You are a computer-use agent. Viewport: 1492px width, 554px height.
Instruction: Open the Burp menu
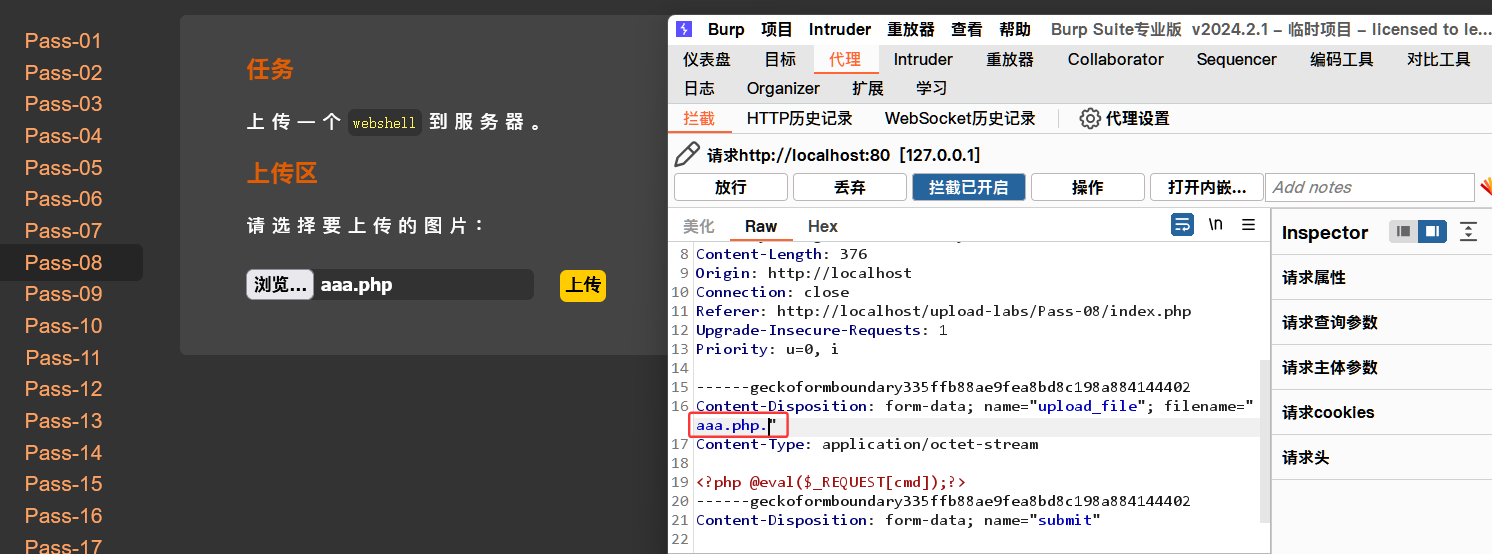[726, 29]
